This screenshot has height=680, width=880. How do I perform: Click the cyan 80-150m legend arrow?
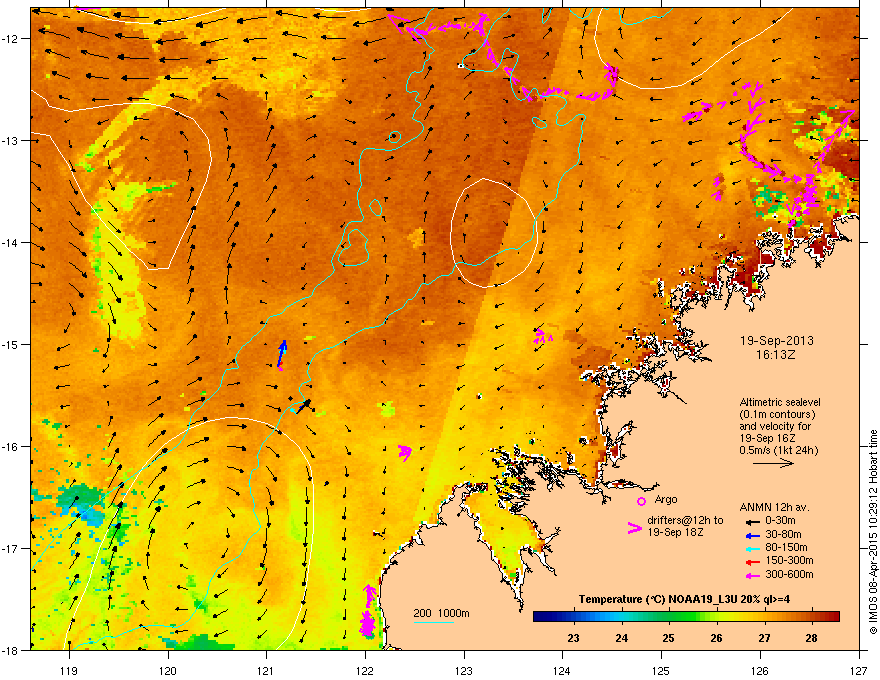751,548
